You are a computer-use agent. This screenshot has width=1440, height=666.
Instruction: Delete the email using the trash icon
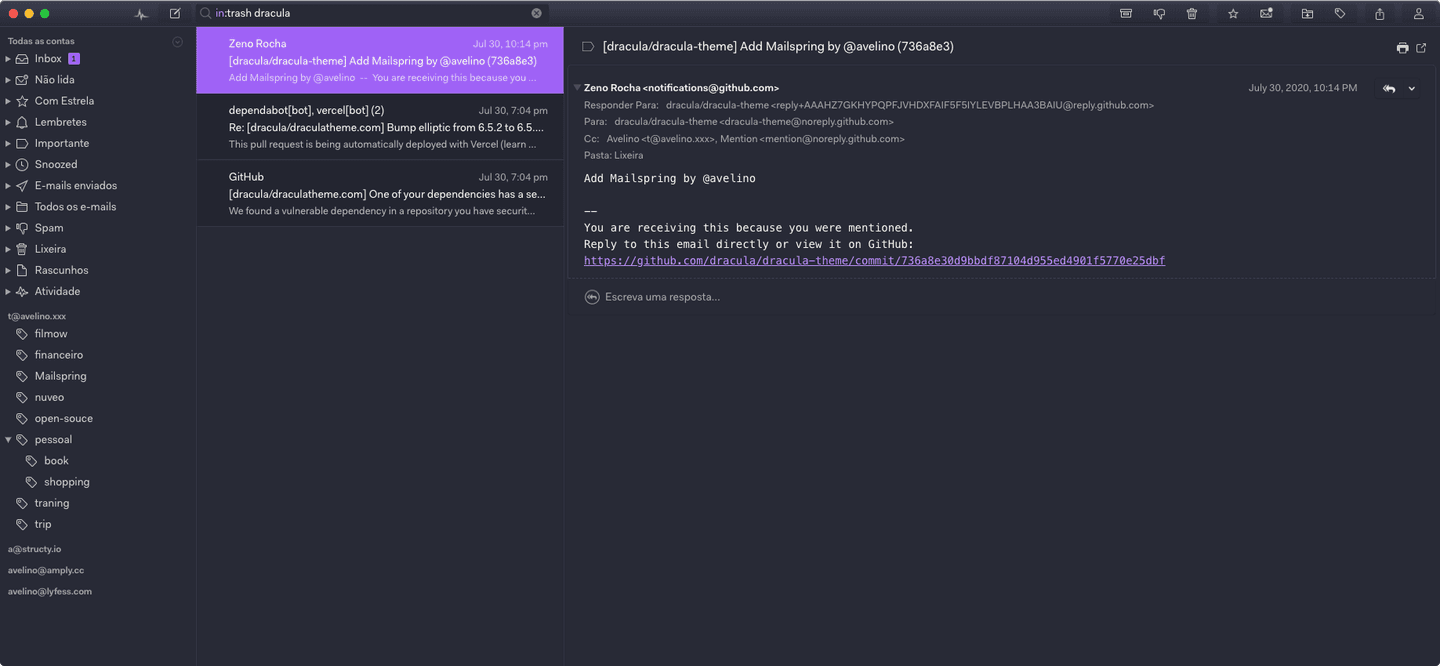pos(1191,13)
